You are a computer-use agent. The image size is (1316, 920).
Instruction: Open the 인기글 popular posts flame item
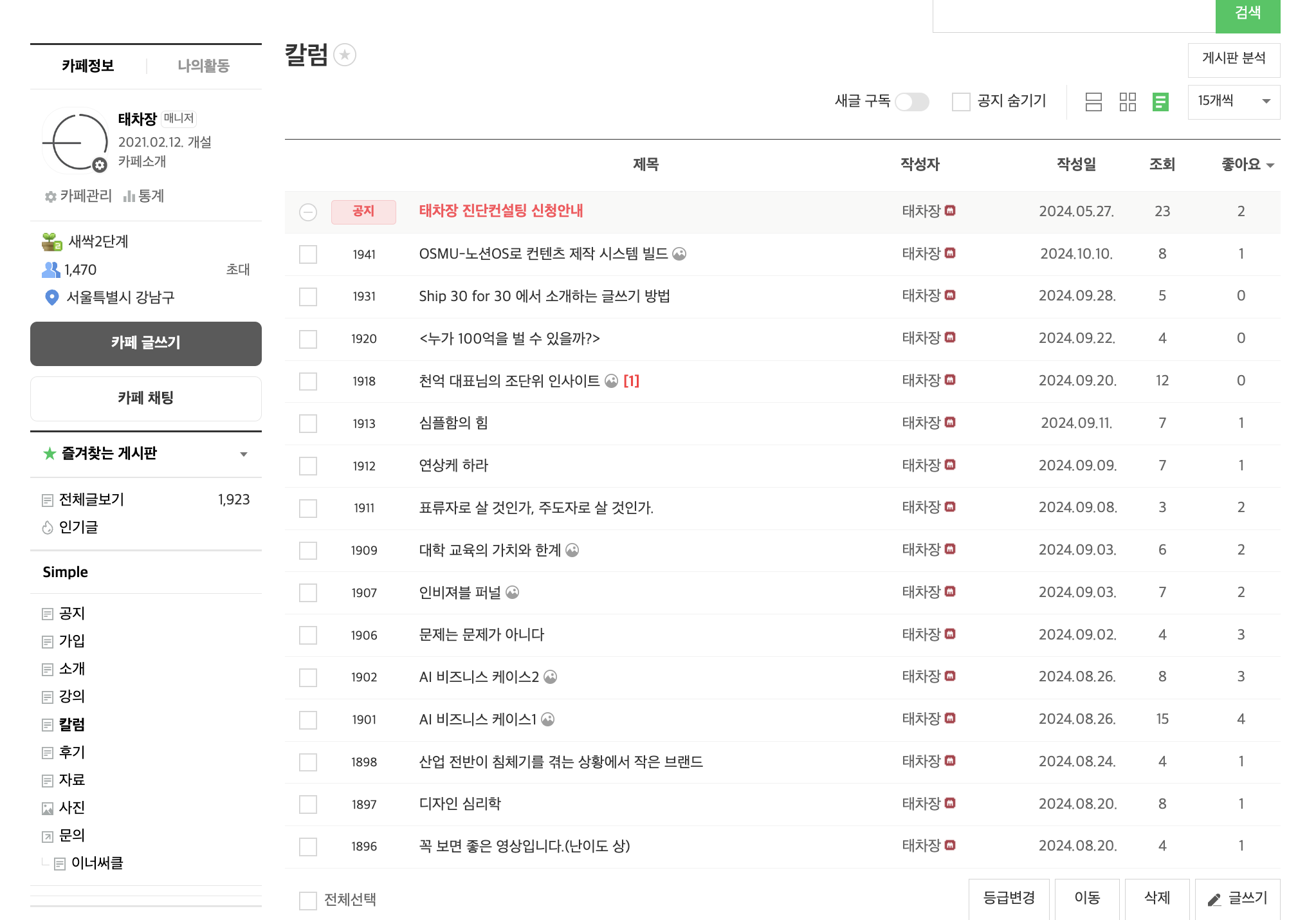(70, 528)
